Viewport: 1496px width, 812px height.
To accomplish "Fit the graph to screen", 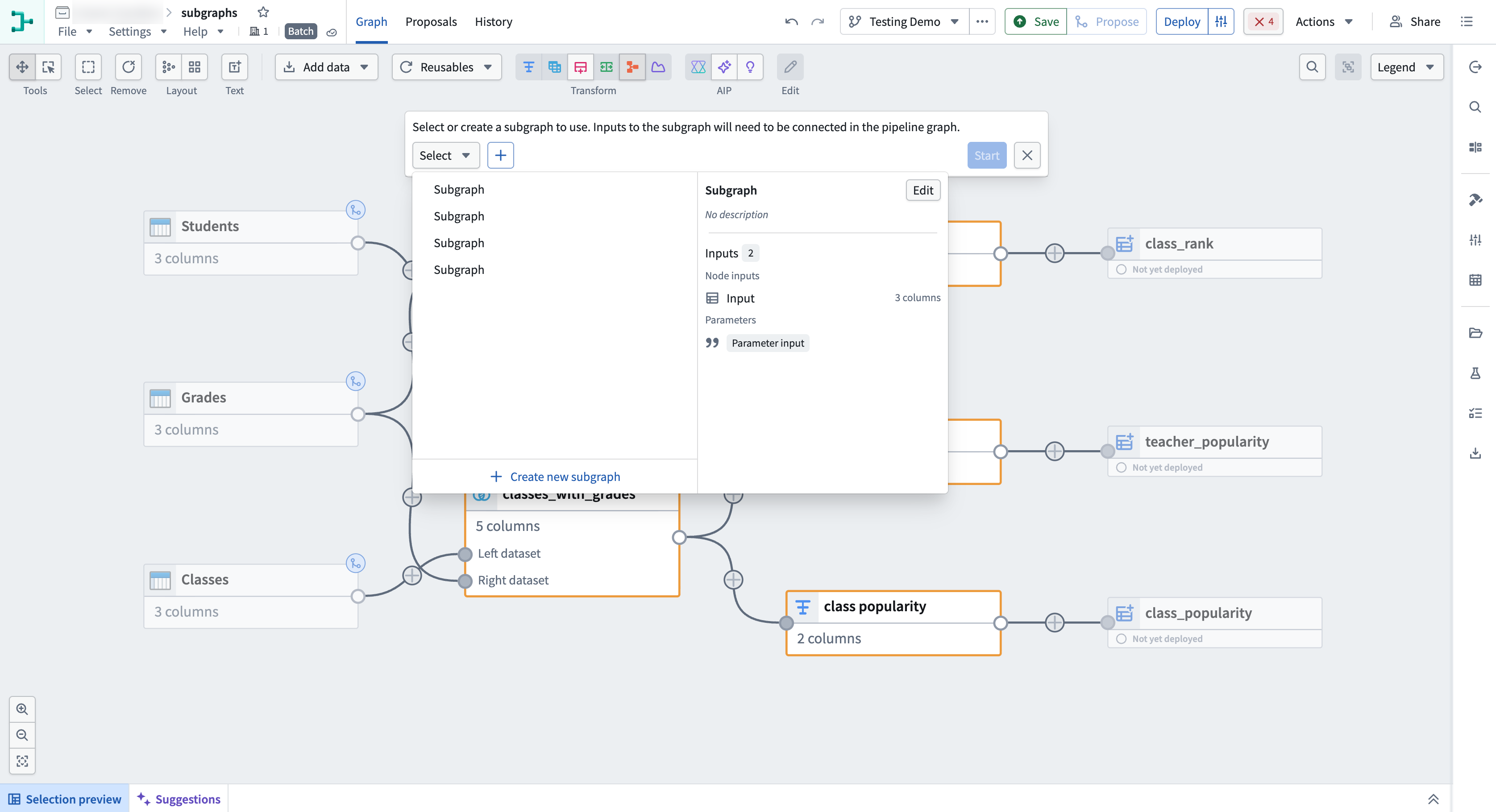I will [22, 761].
